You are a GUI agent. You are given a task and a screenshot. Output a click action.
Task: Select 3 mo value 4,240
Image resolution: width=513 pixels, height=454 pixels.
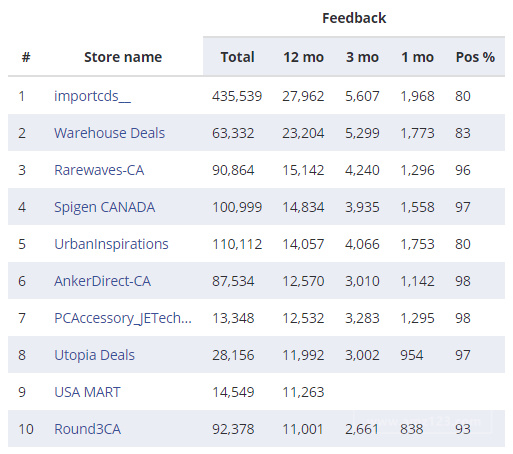coord(362,170)
